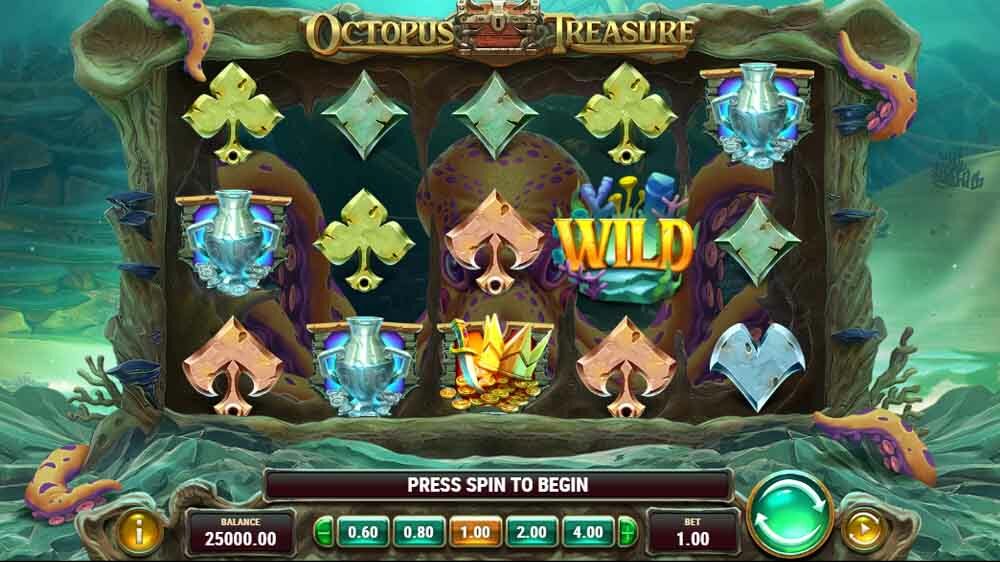Click the Bet amount display

[x=693, y=532]
